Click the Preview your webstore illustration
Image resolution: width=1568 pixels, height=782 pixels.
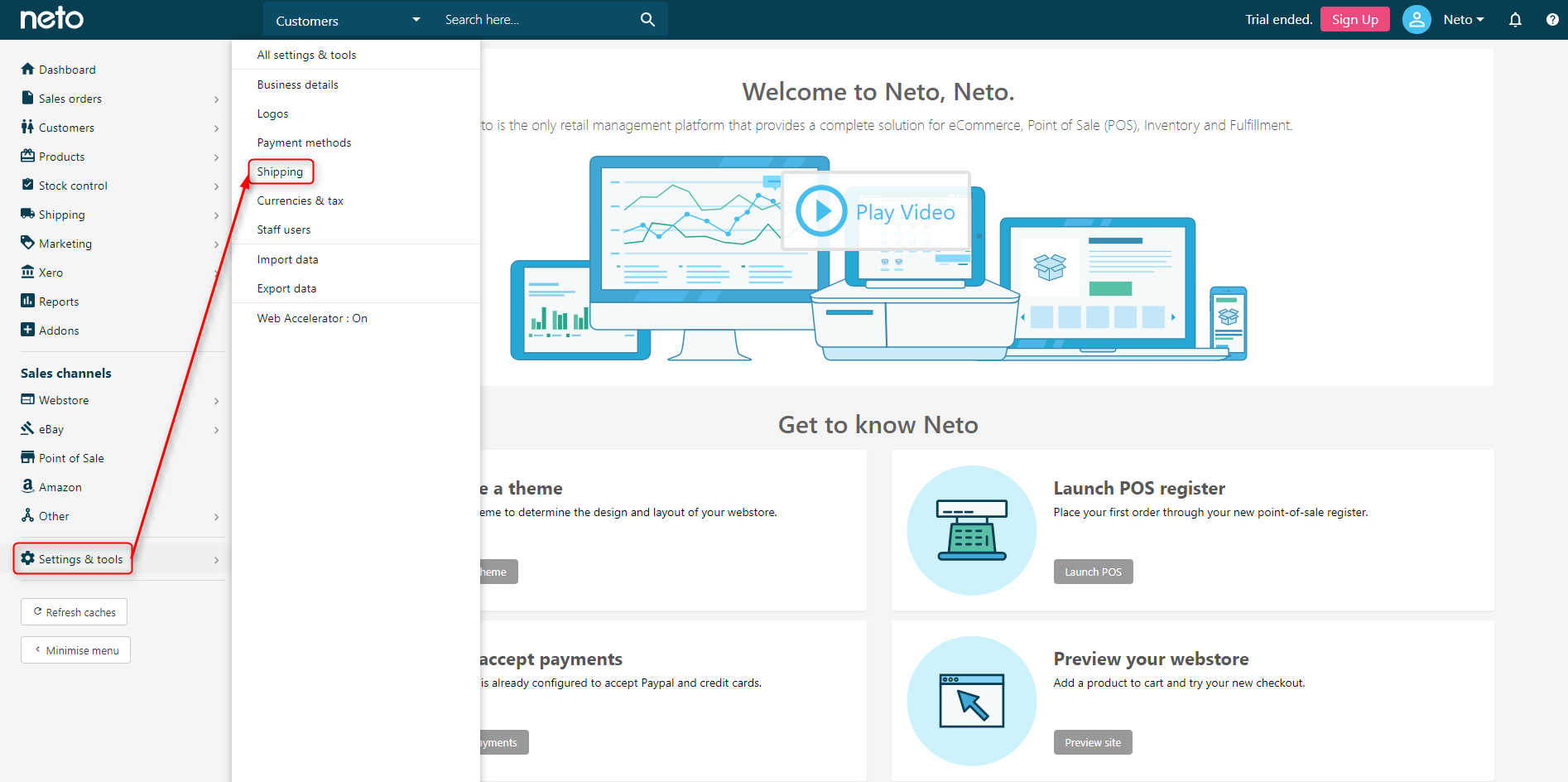tap(972, 701)
